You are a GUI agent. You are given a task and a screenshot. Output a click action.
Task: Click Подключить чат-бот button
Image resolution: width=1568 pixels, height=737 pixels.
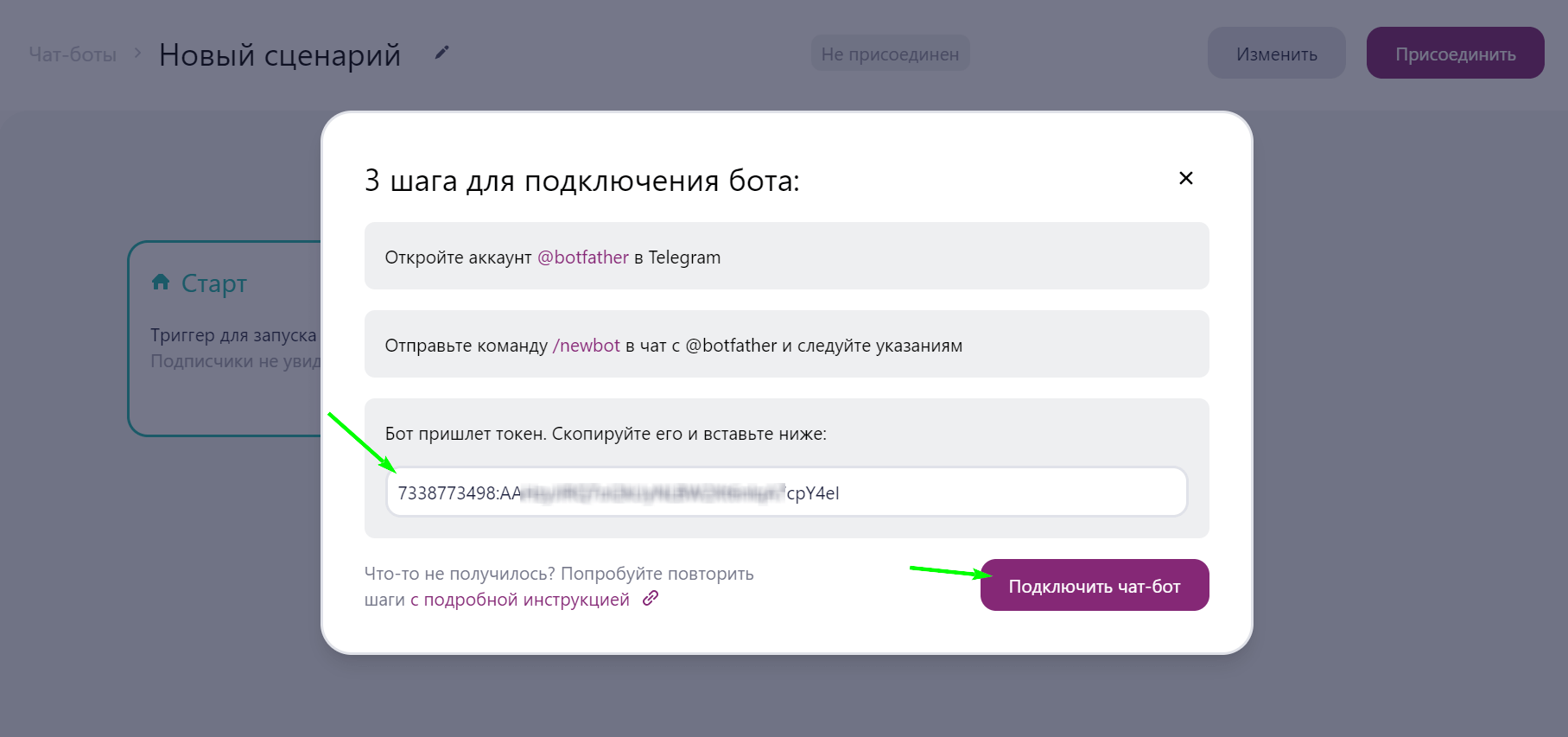tap(1095, 585)
